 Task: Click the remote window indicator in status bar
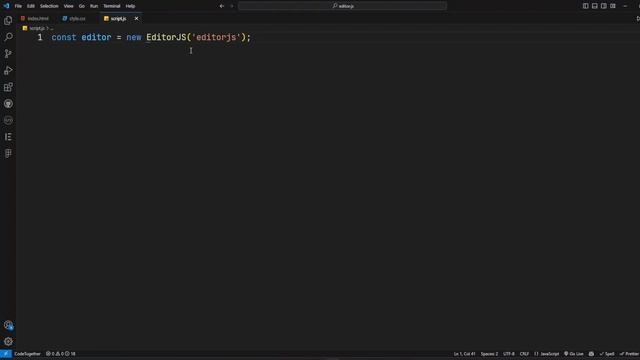(x=6, y=354)
